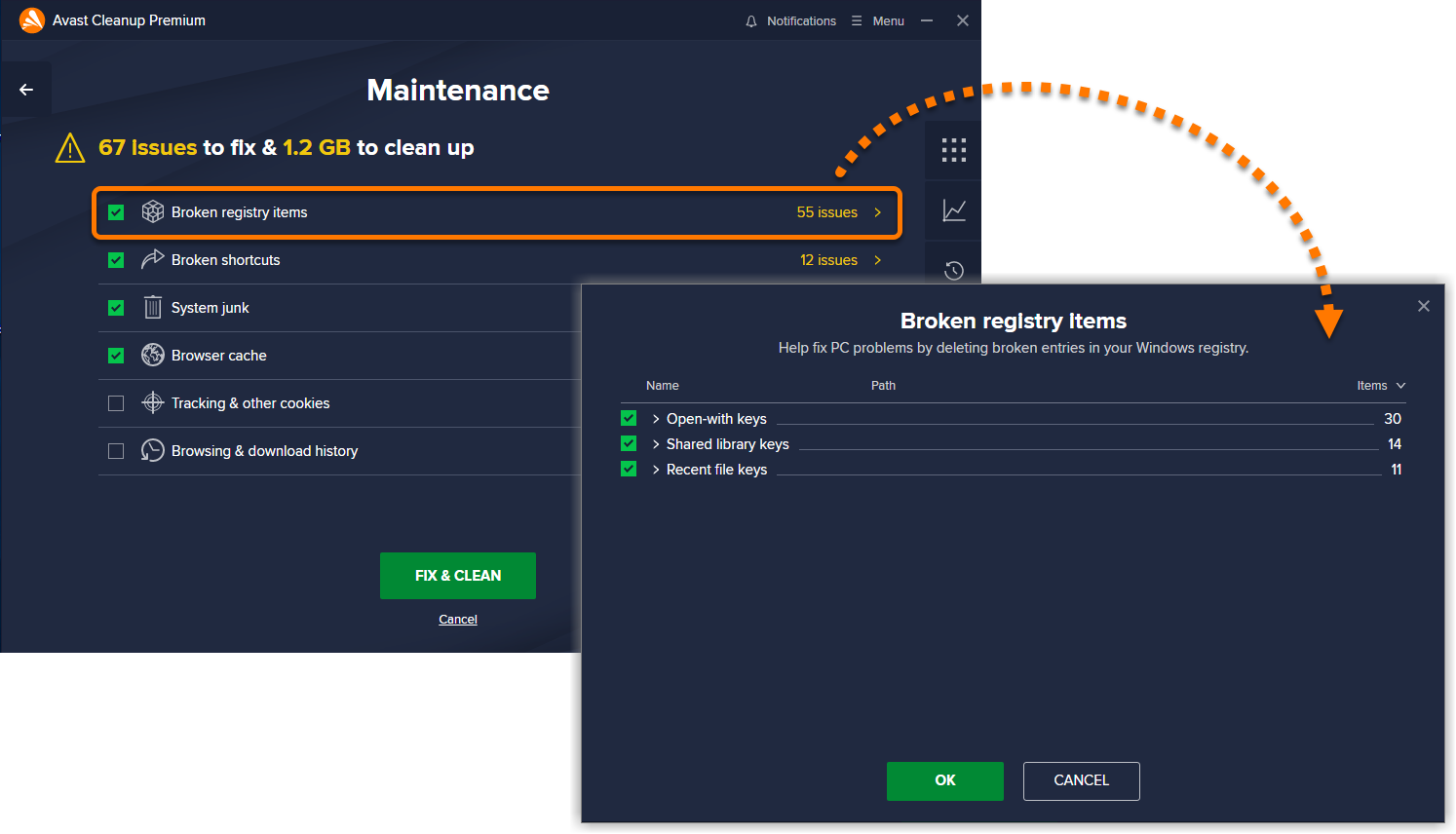1456x834 pixels.
Task: Minimize the Avast Cleanup window
Action: pos(927,20)
